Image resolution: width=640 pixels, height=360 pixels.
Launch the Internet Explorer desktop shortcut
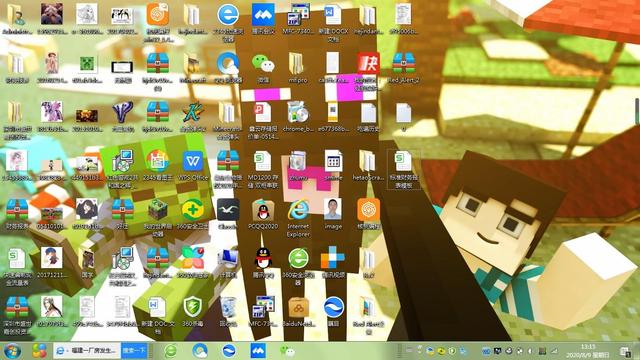[298, 210]
